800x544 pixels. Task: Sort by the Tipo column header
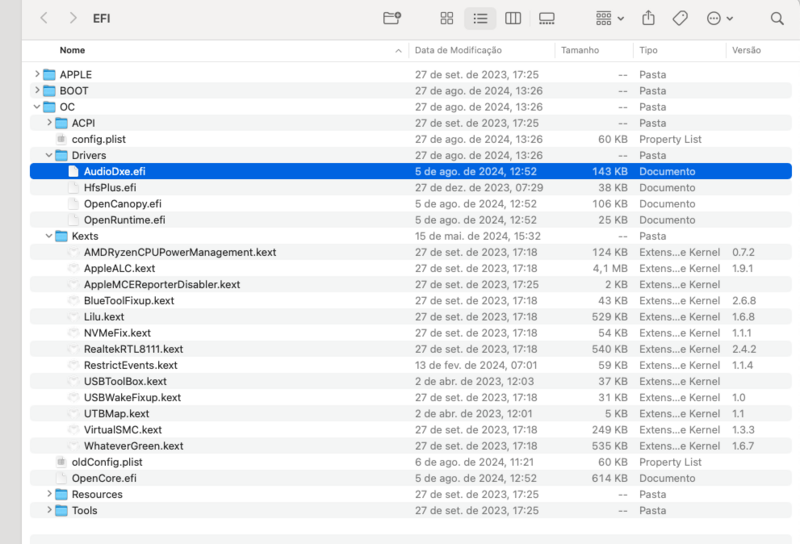(x=648, y=50)
